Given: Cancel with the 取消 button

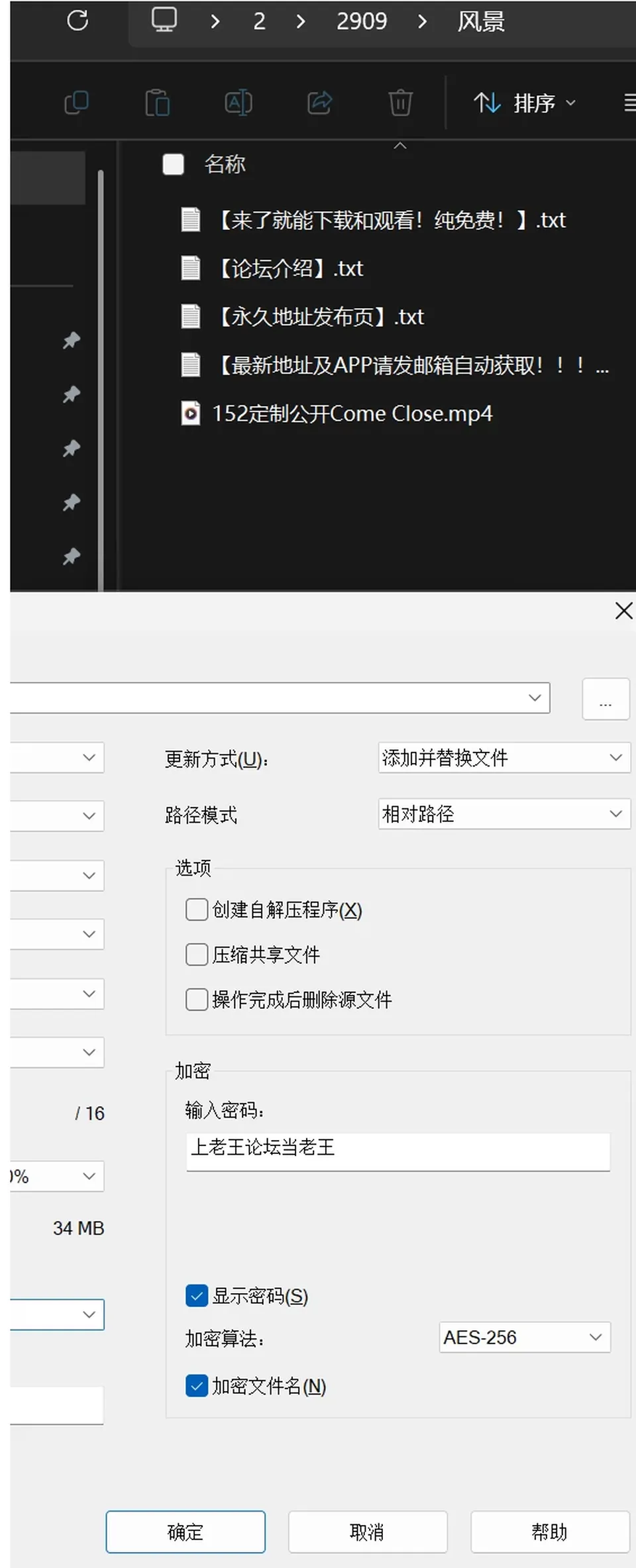Looking at the screenshot, I should (368, 1532).
